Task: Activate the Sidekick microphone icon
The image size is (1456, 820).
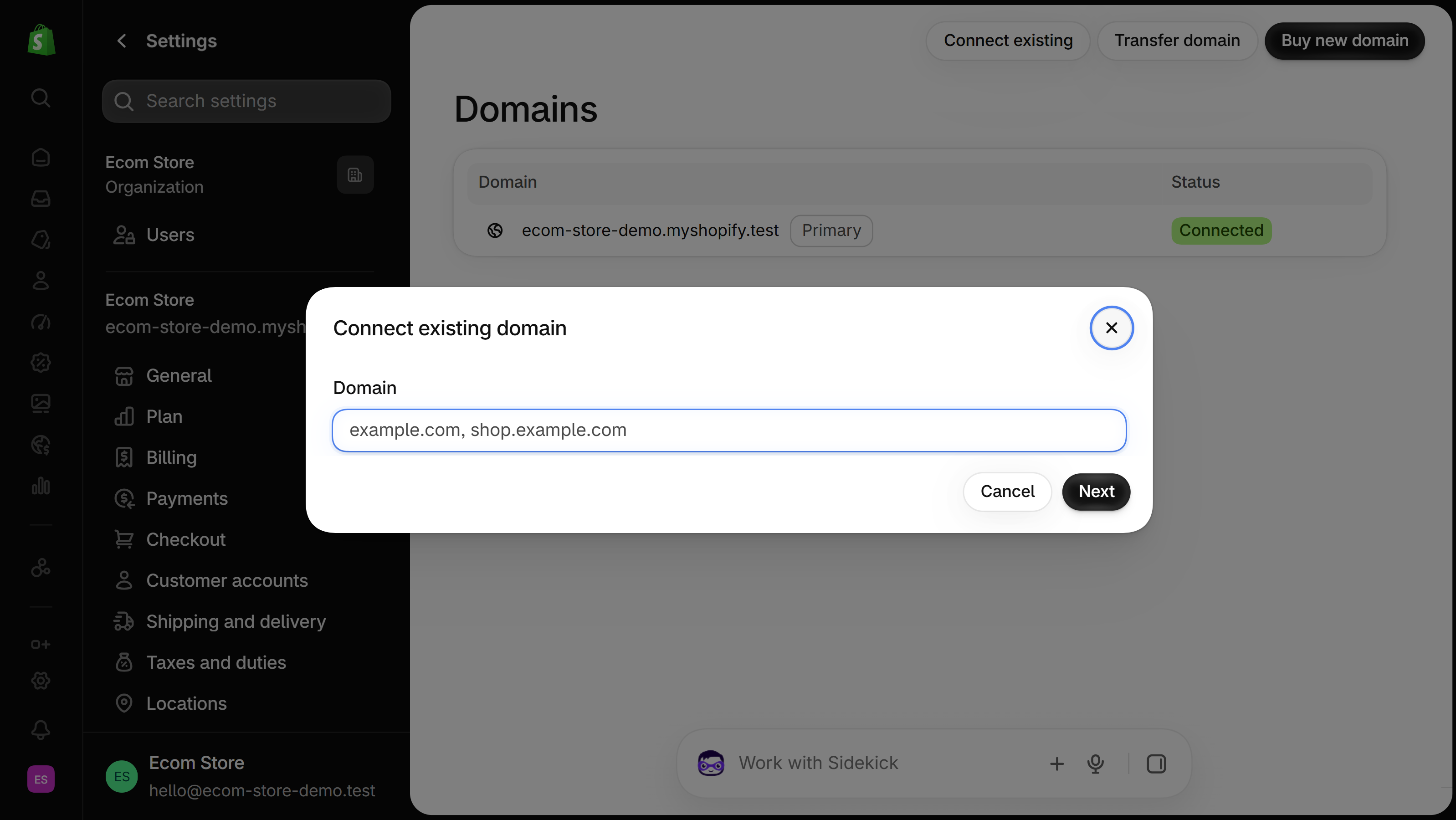Action: 1095,764
